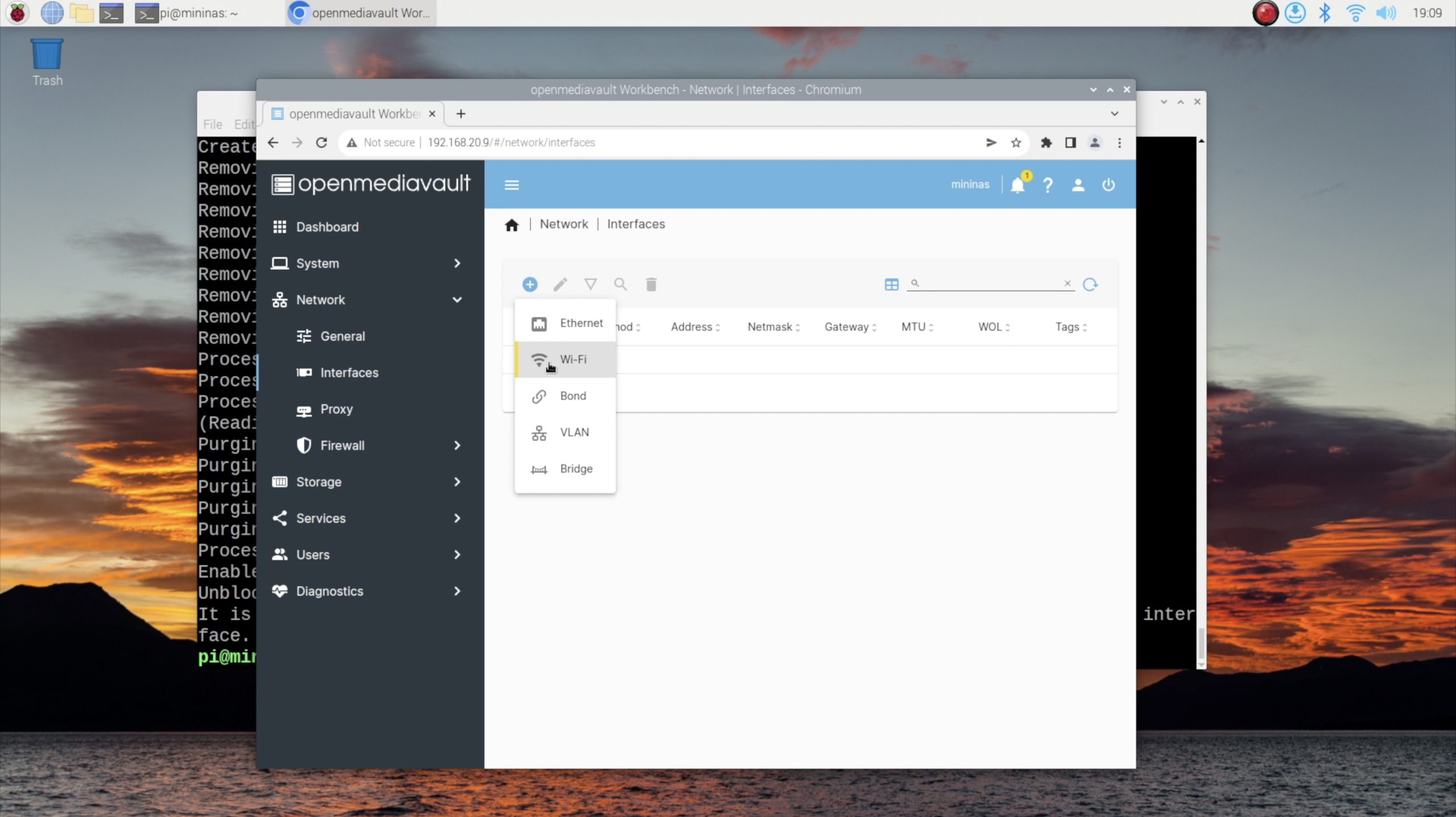
Task: Go to home via house breadcrumb icon
Action: click(511, 225)
